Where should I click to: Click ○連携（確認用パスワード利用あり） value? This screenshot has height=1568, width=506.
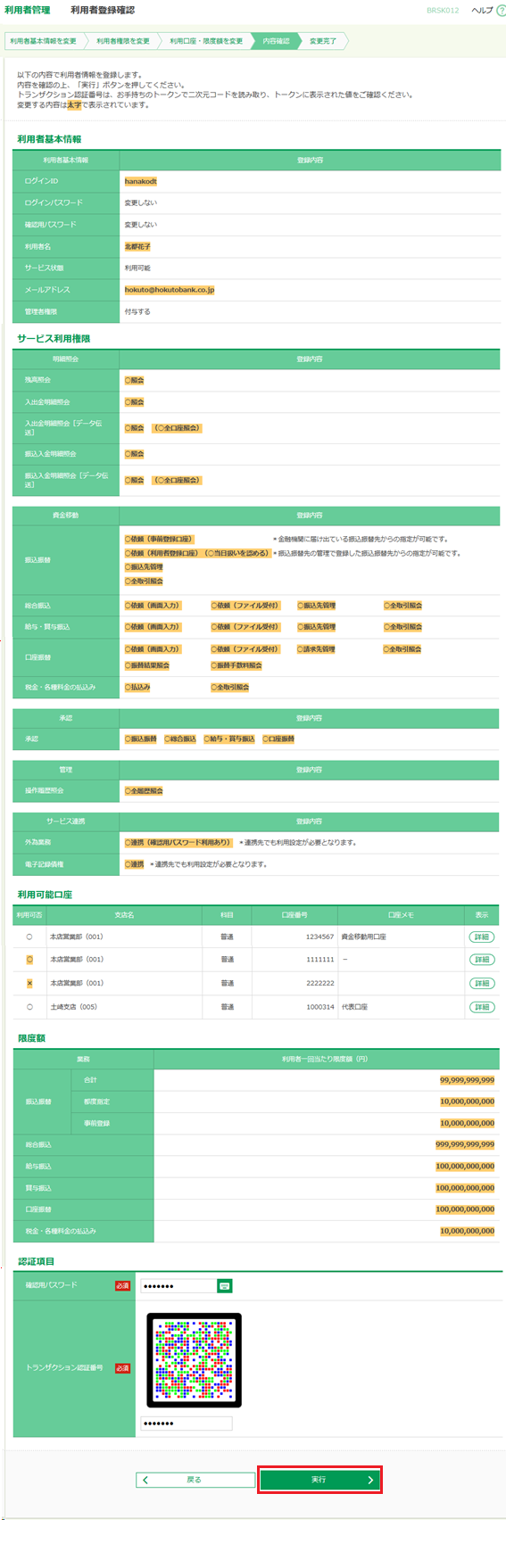coord(178,842)
